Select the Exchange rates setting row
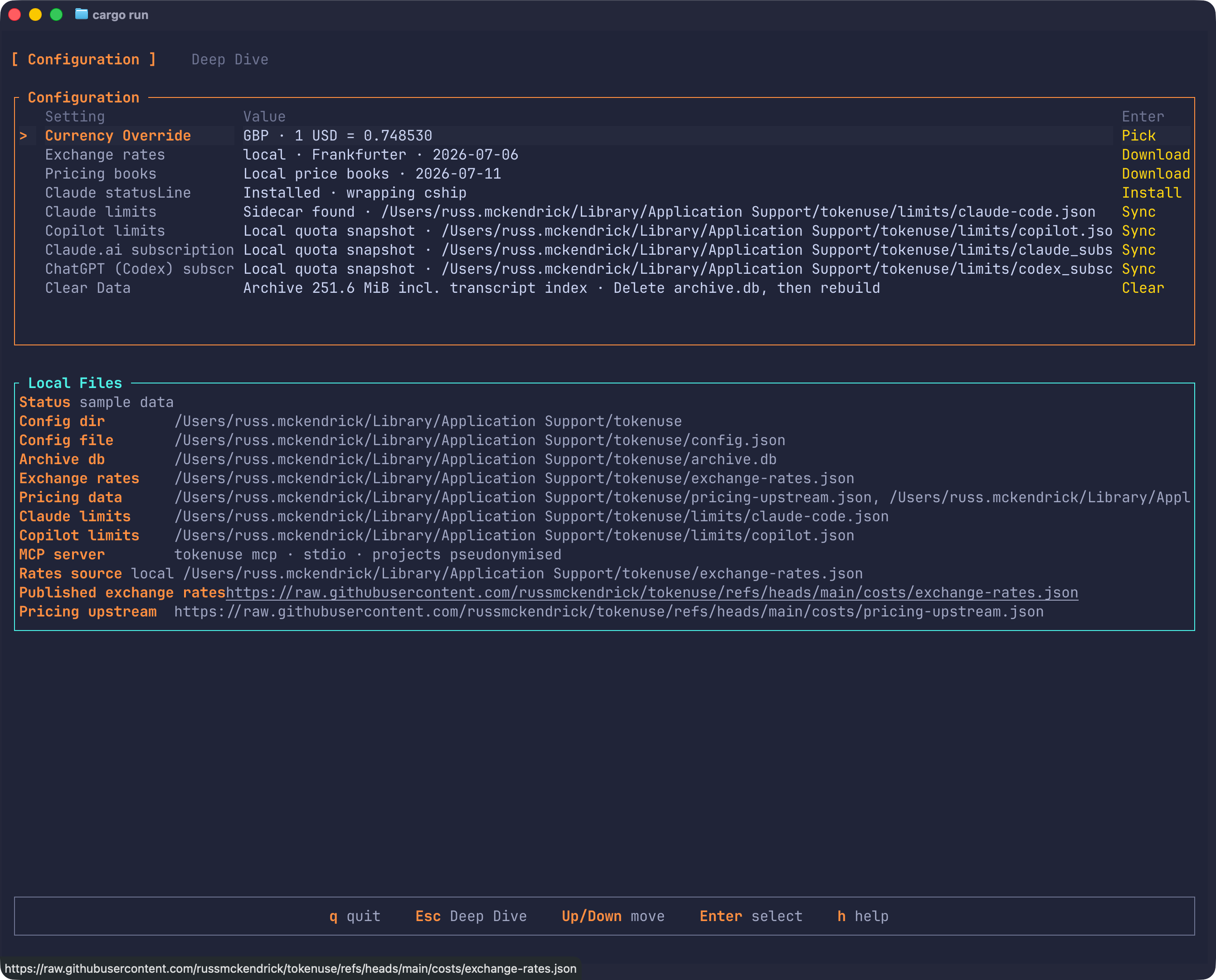This screenshot has width=1216, height=980. (x=605, y=155)
